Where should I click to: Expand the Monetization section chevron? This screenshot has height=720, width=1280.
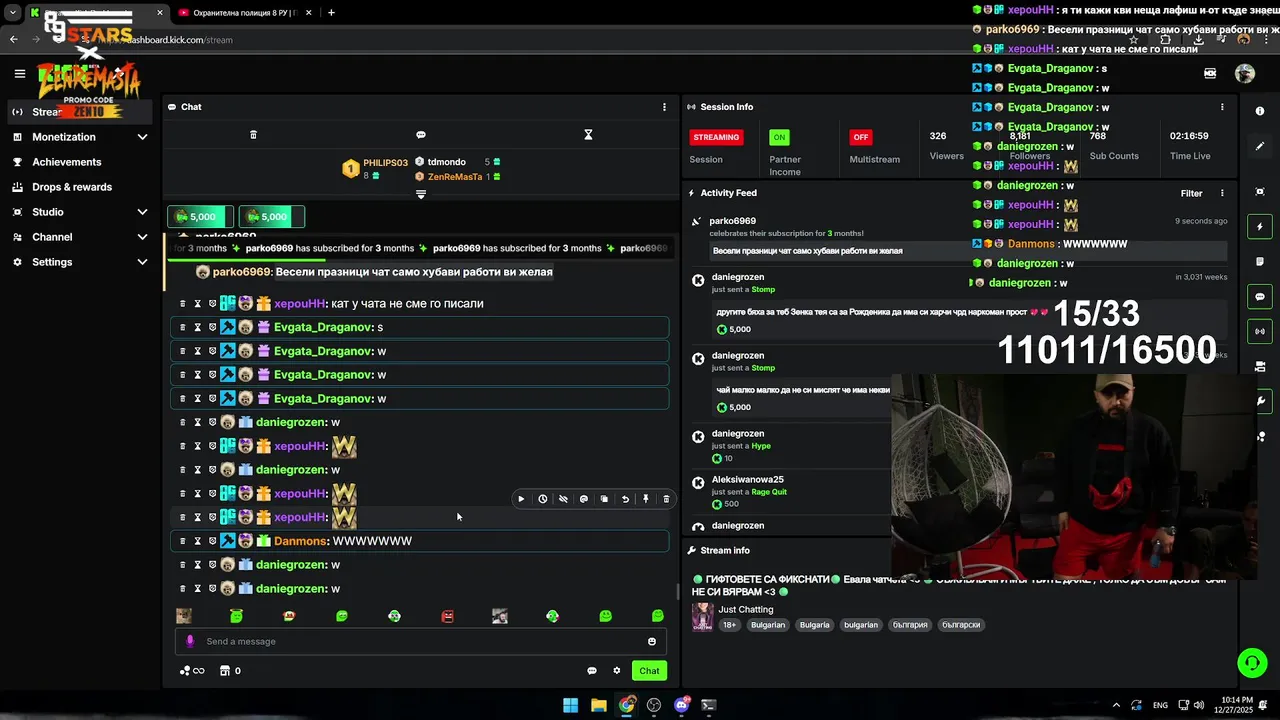pyautogui.click(x=142, y=137)
